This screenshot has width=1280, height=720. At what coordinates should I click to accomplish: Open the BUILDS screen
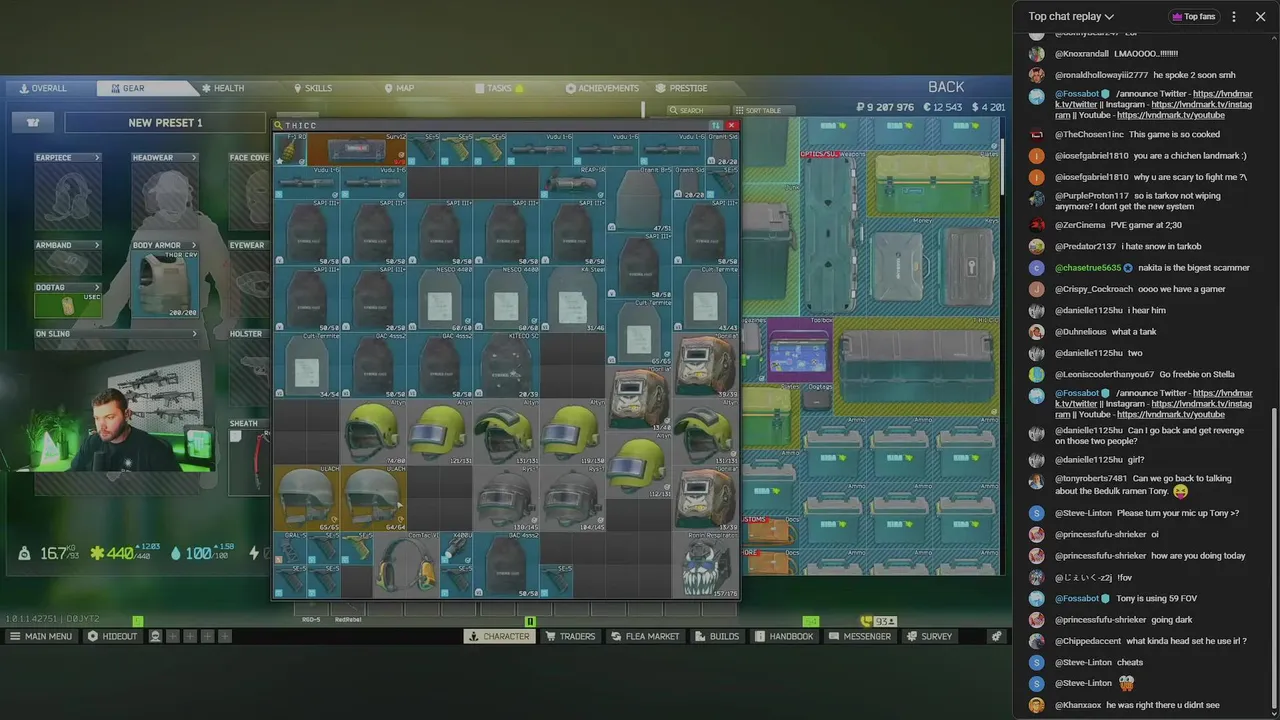(716, 636)
